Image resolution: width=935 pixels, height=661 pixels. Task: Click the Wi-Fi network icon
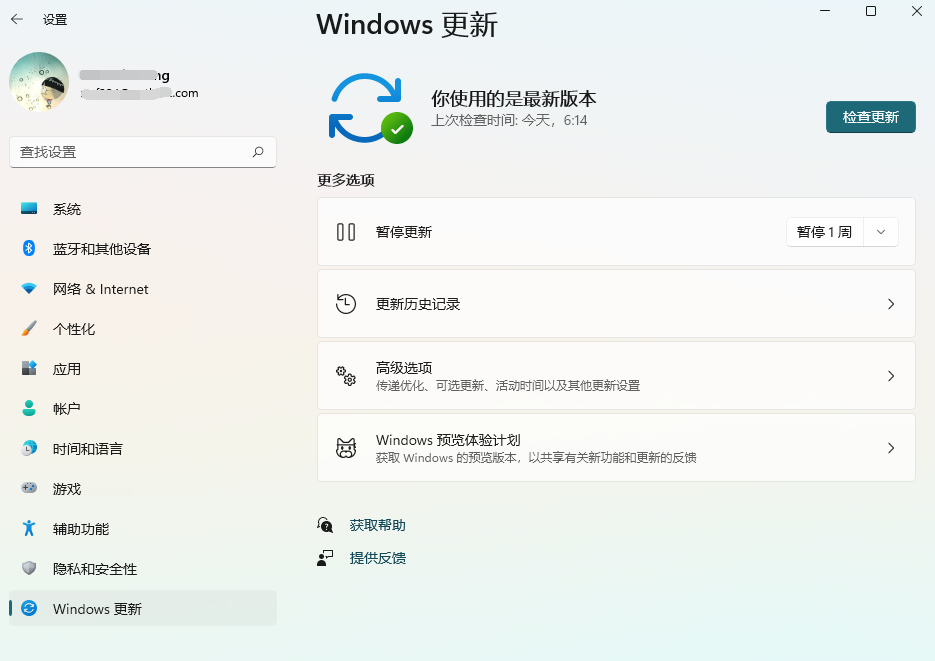(x=29, y=288)
